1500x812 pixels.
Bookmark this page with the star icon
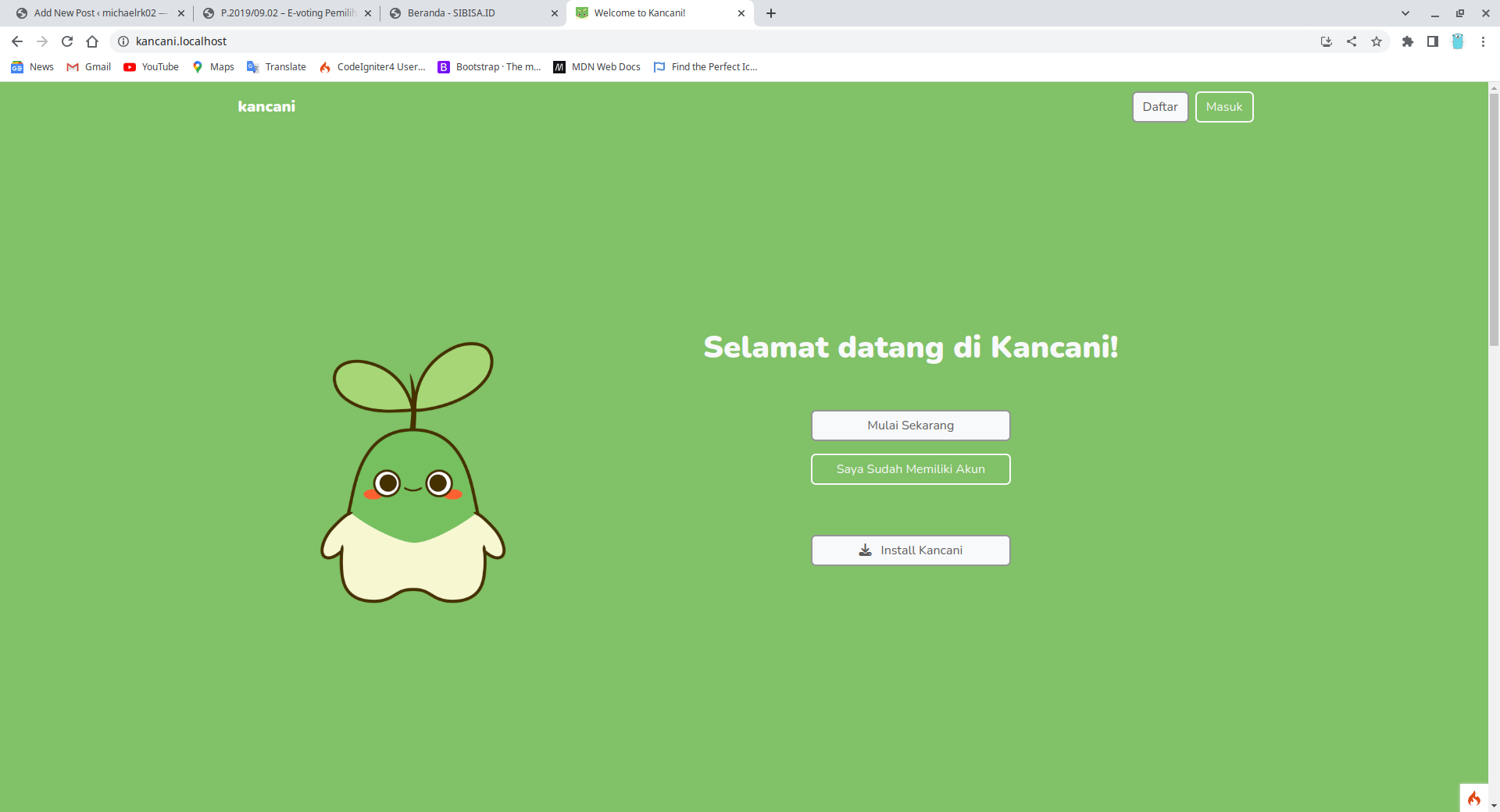click(1377, 41)
